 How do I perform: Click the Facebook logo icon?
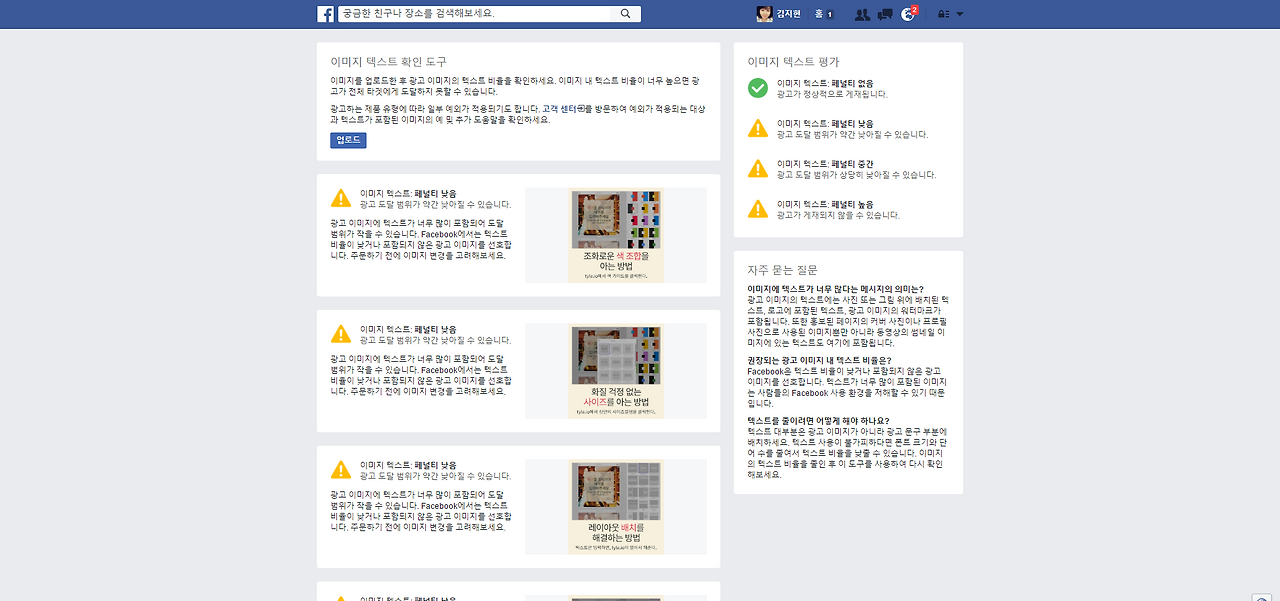click(324, 13)
